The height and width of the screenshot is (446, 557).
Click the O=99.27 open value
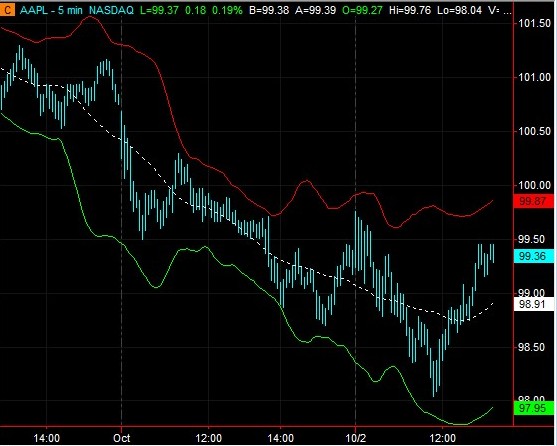(x=362, y=10)
